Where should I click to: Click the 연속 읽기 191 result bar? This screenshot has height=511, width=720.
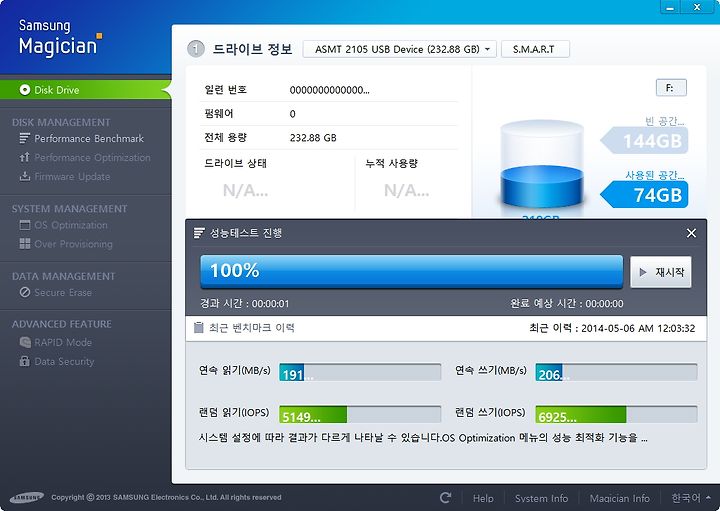coord(360,372)
